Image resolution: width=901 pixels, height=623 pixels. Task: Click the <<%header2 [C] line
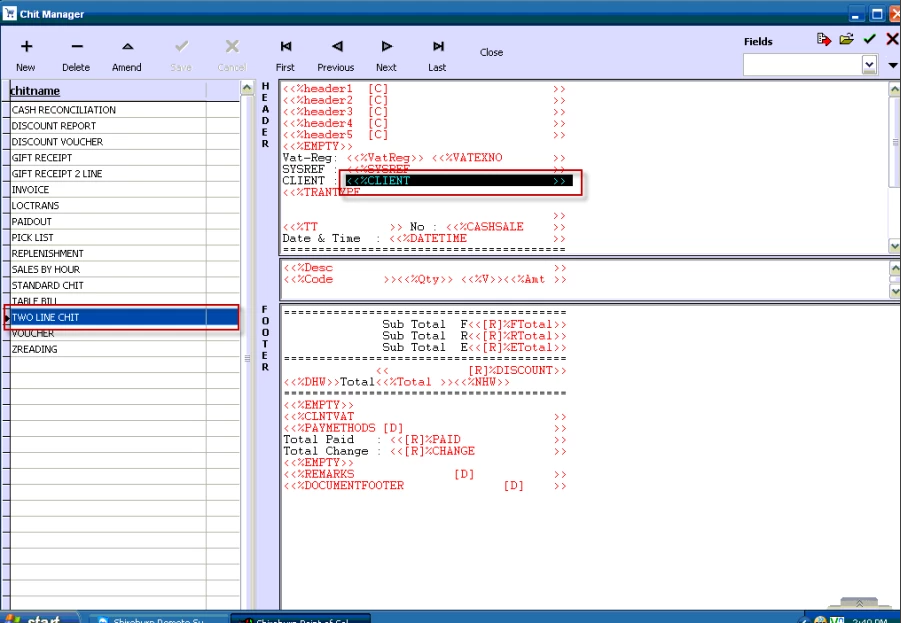(x=424, y=101)
